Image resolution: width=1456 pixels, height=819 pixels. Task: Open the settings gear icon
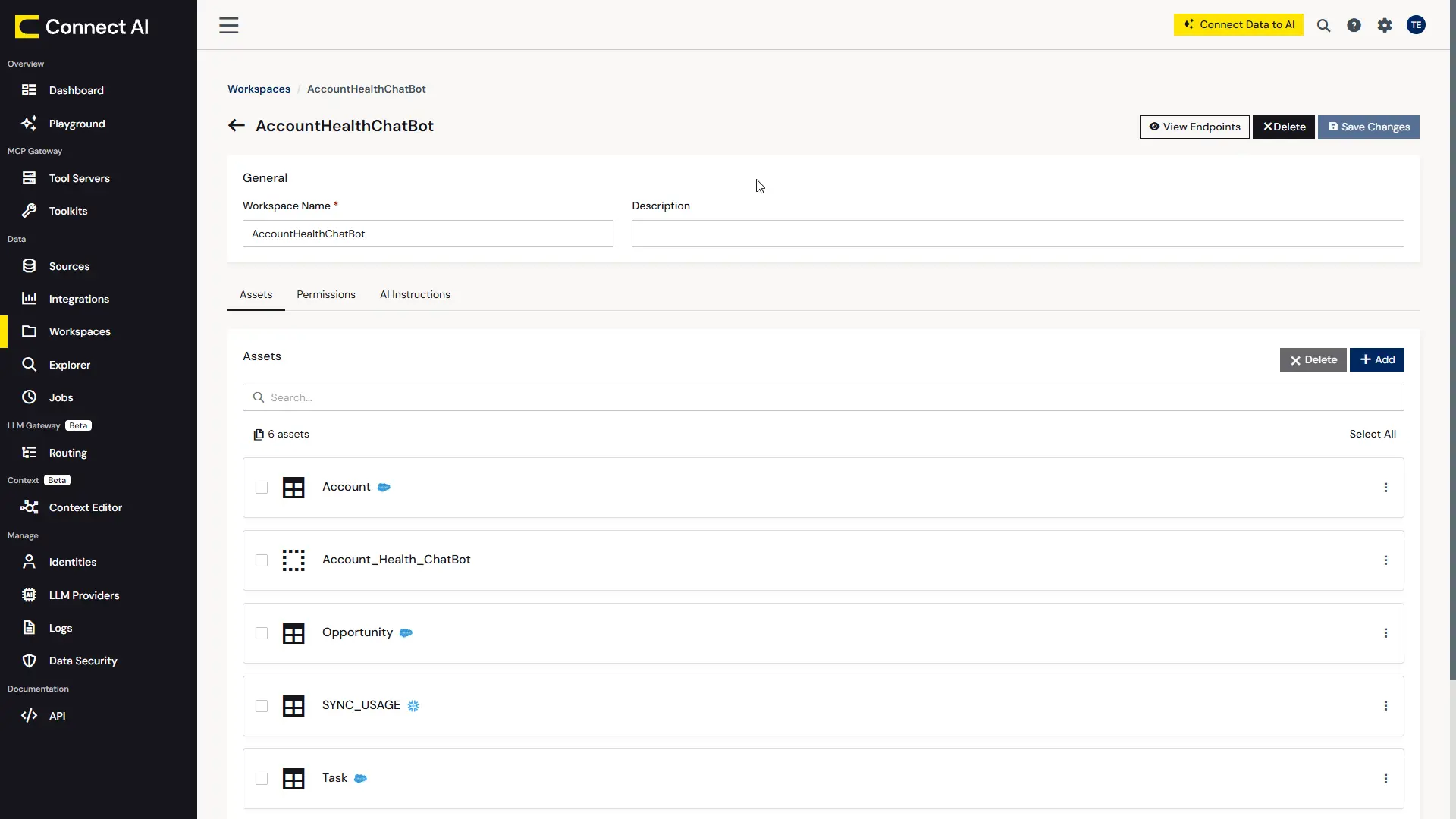point(1385,25)
